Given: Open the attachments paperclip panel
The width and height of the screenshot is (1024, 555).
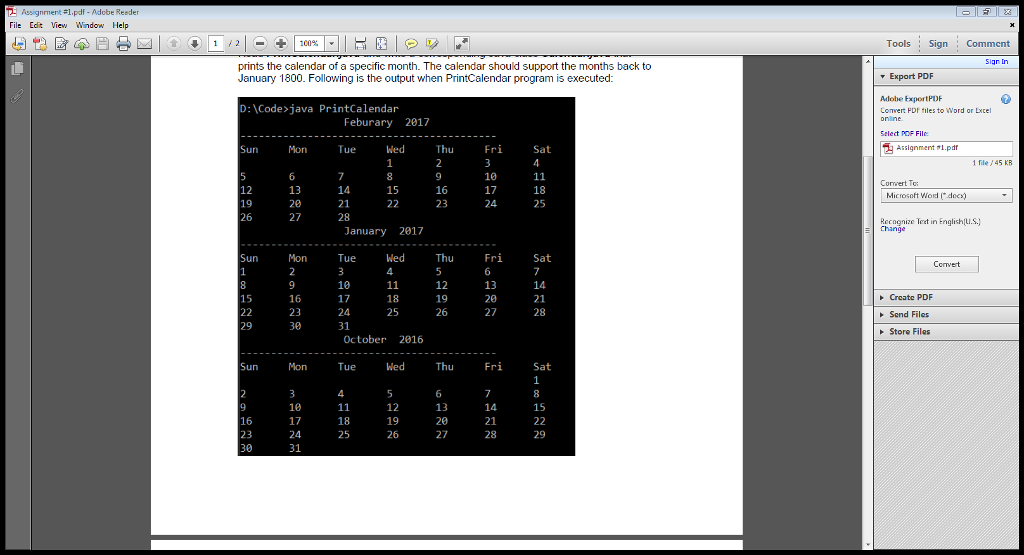Looking at the screenshot, I should point(17,97).
